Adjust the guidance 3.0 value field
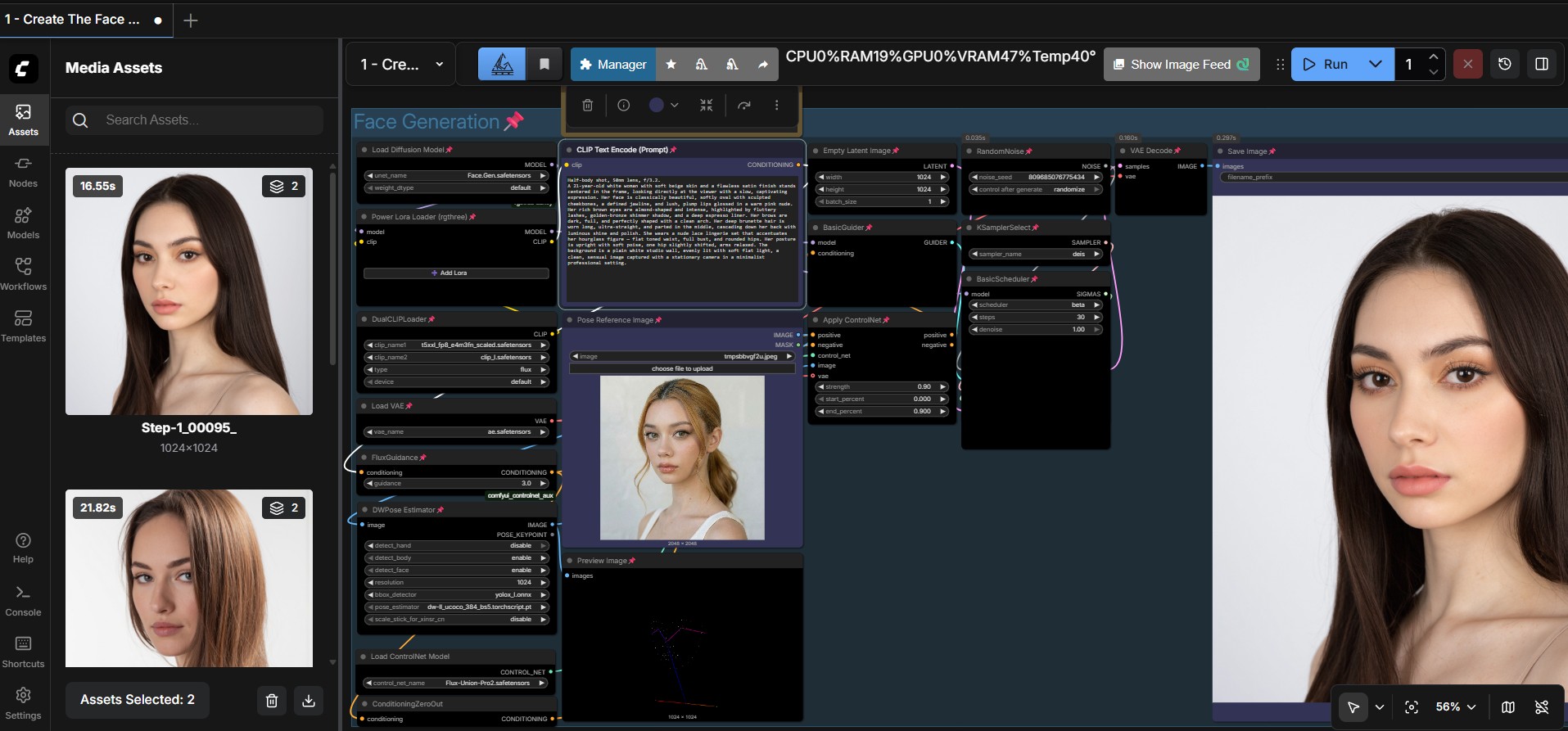 coord(457,483)
